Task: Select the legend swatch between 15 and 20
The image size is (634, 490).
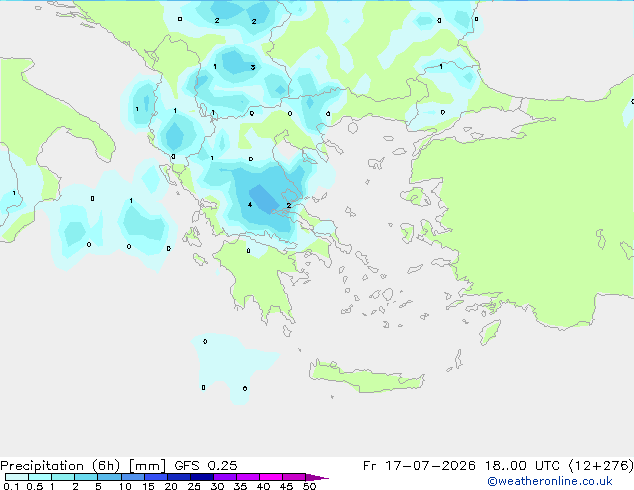Action: tap(156, 477)
